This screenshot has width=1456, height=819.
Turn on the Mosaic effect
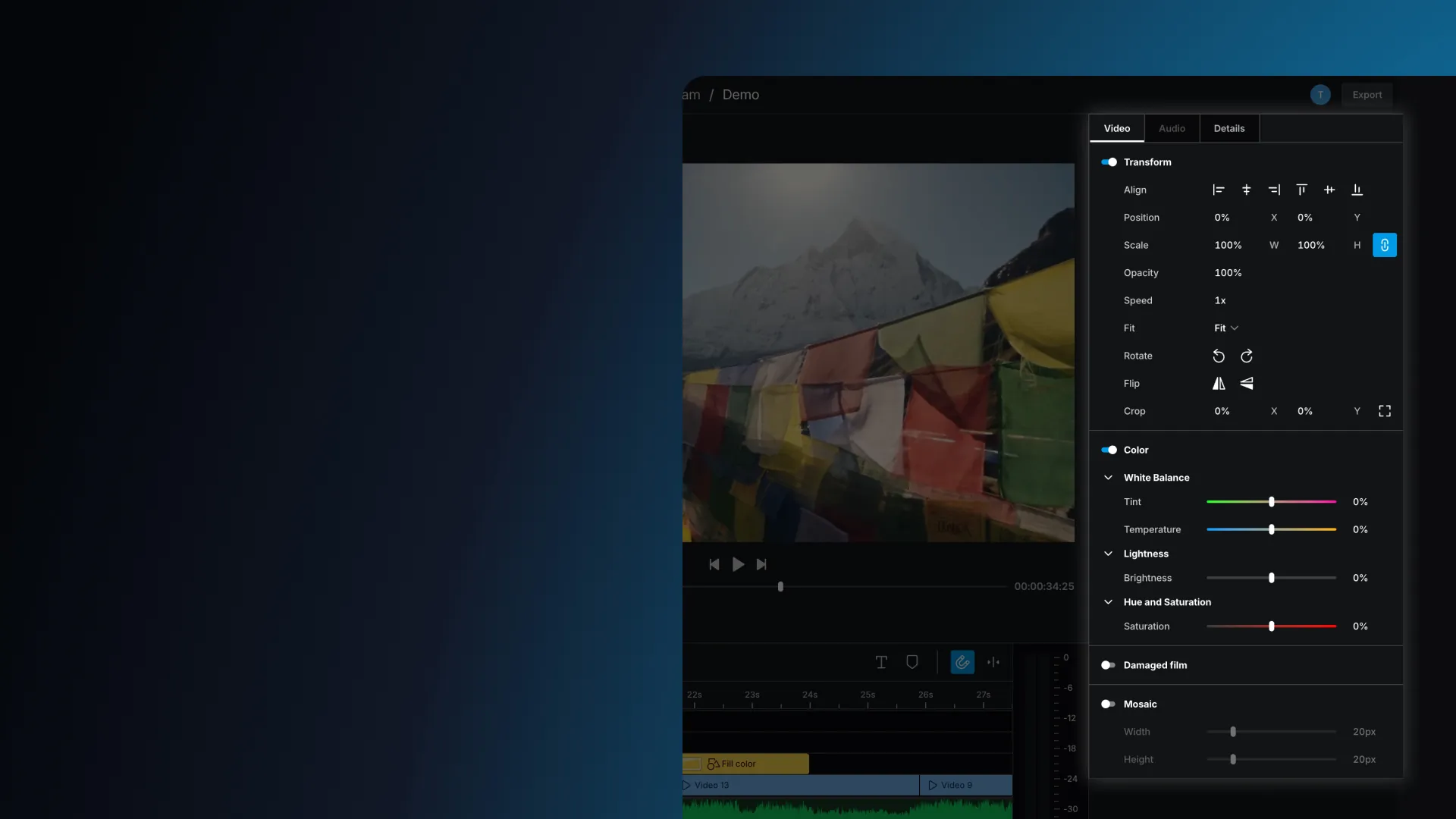point(1109,704)
